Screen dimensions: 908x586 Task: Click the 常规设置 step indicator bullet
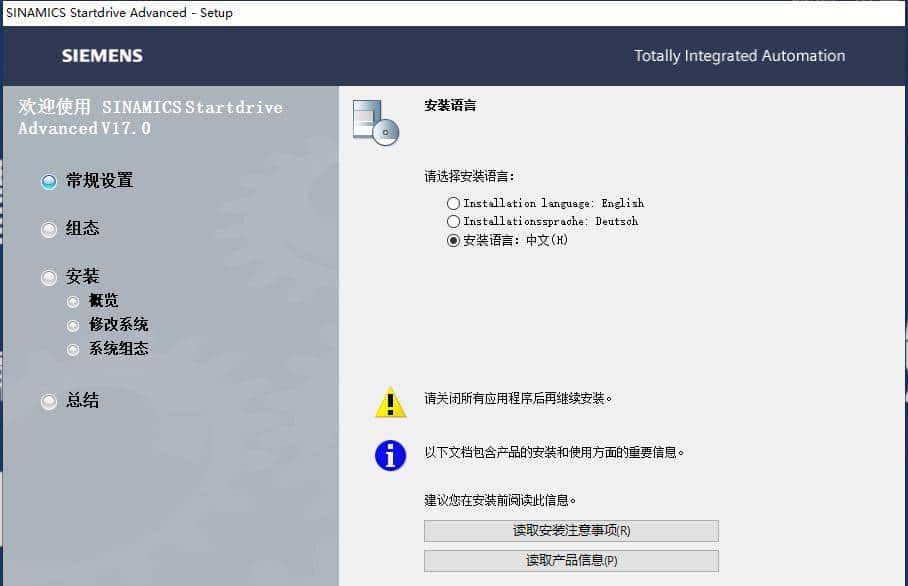pos(48,181)
